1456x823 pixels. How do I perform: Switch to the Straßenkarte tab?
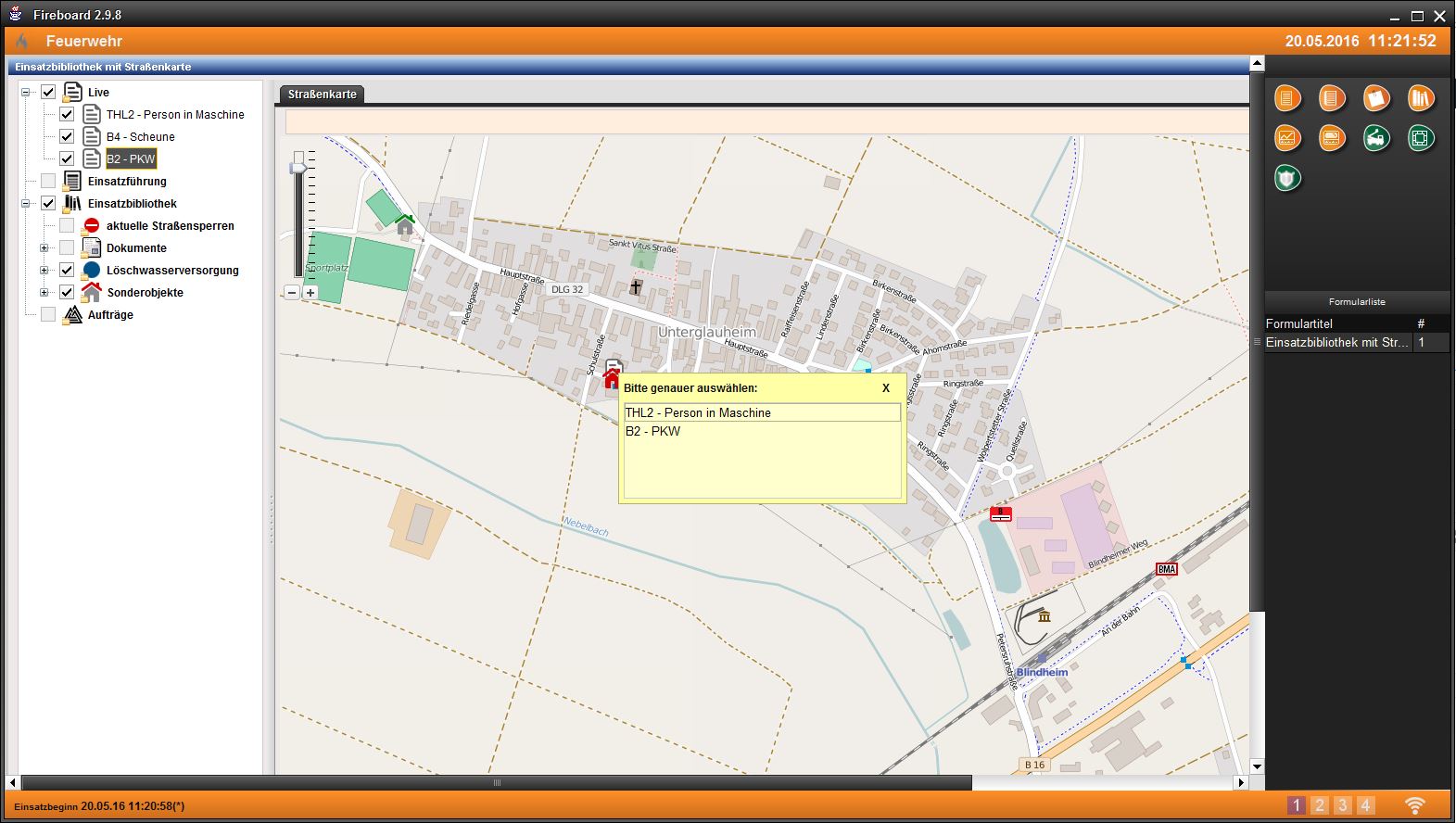coord(322,95)
